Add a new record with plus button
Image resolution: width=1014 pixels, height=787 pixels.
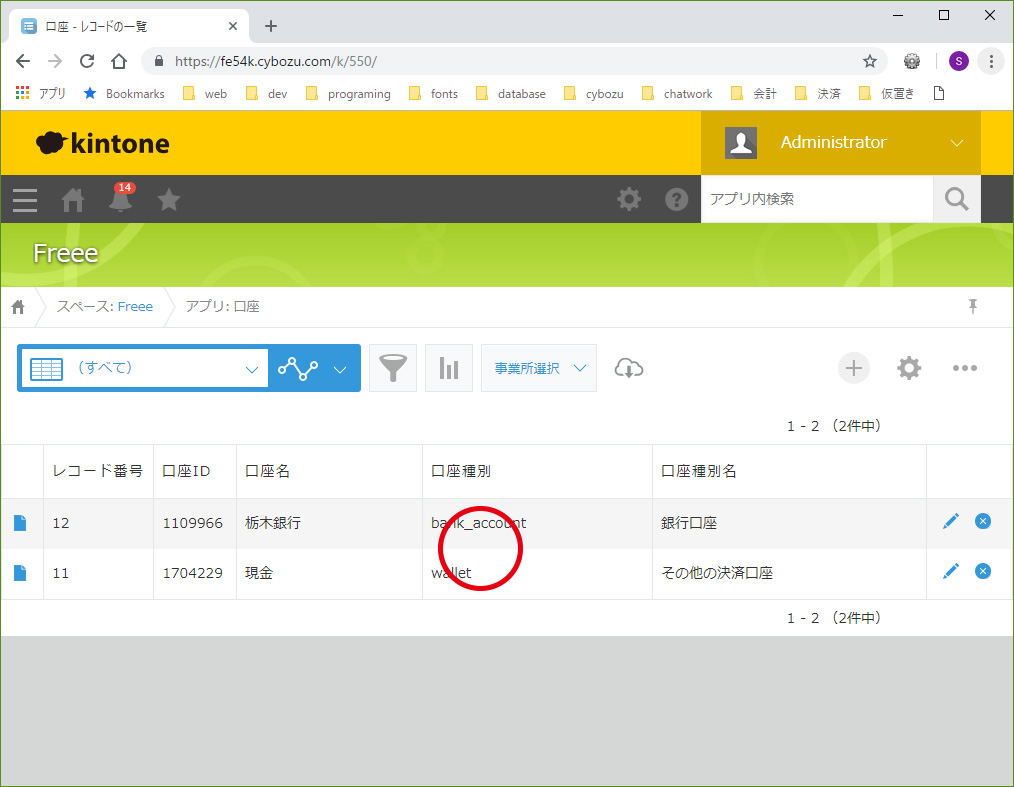[x=854, y=368]
